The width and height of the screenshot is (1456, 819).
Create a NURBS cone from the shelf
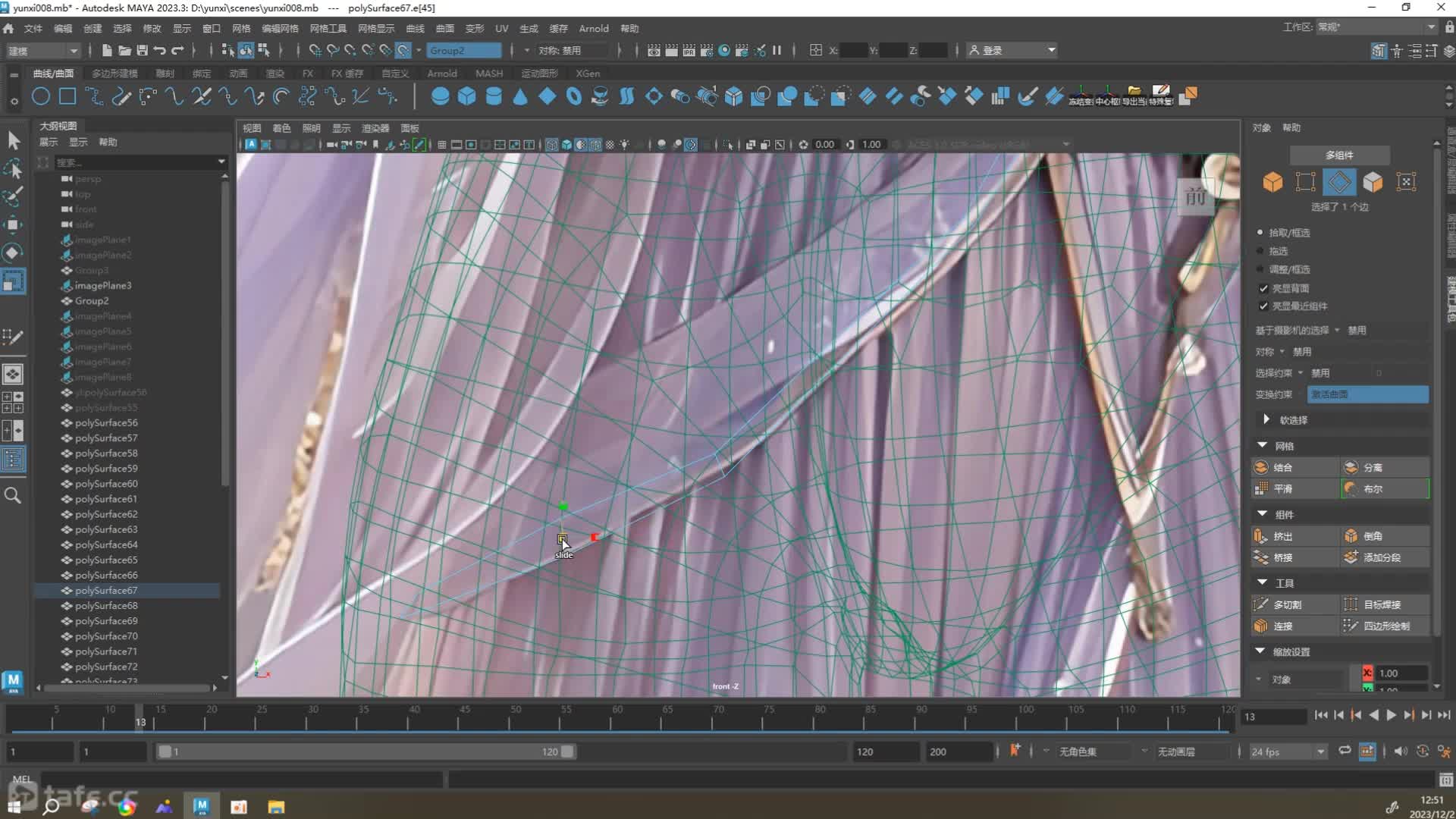click(520, 96)
